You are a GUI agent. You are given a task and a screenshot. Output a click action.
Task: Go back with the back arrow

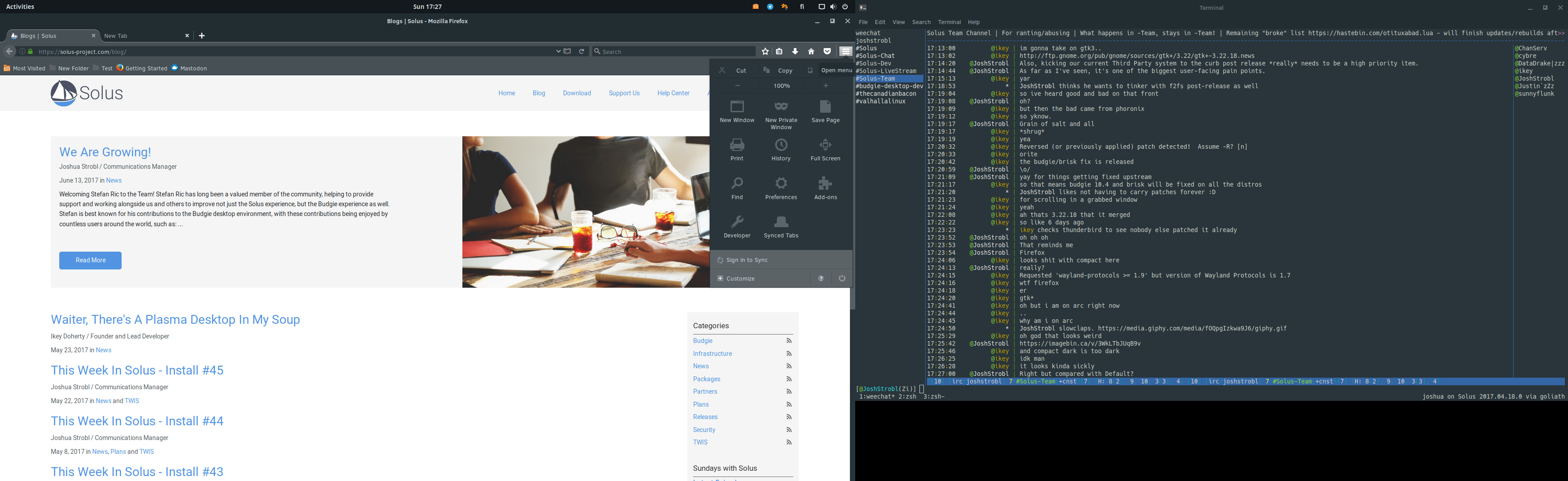[9, 52]
